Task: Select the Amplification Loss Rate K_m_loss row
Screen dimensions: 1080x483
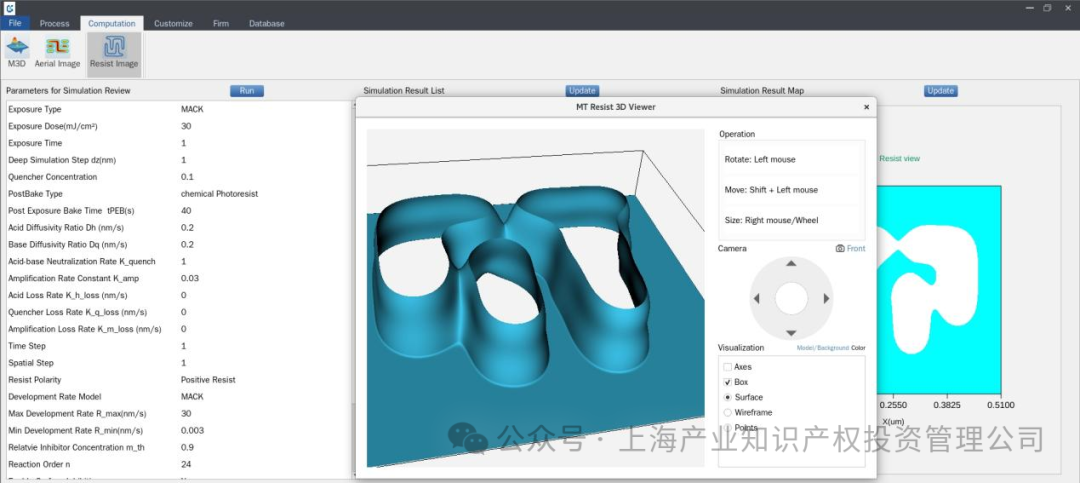Action: (x=179, y=329)
